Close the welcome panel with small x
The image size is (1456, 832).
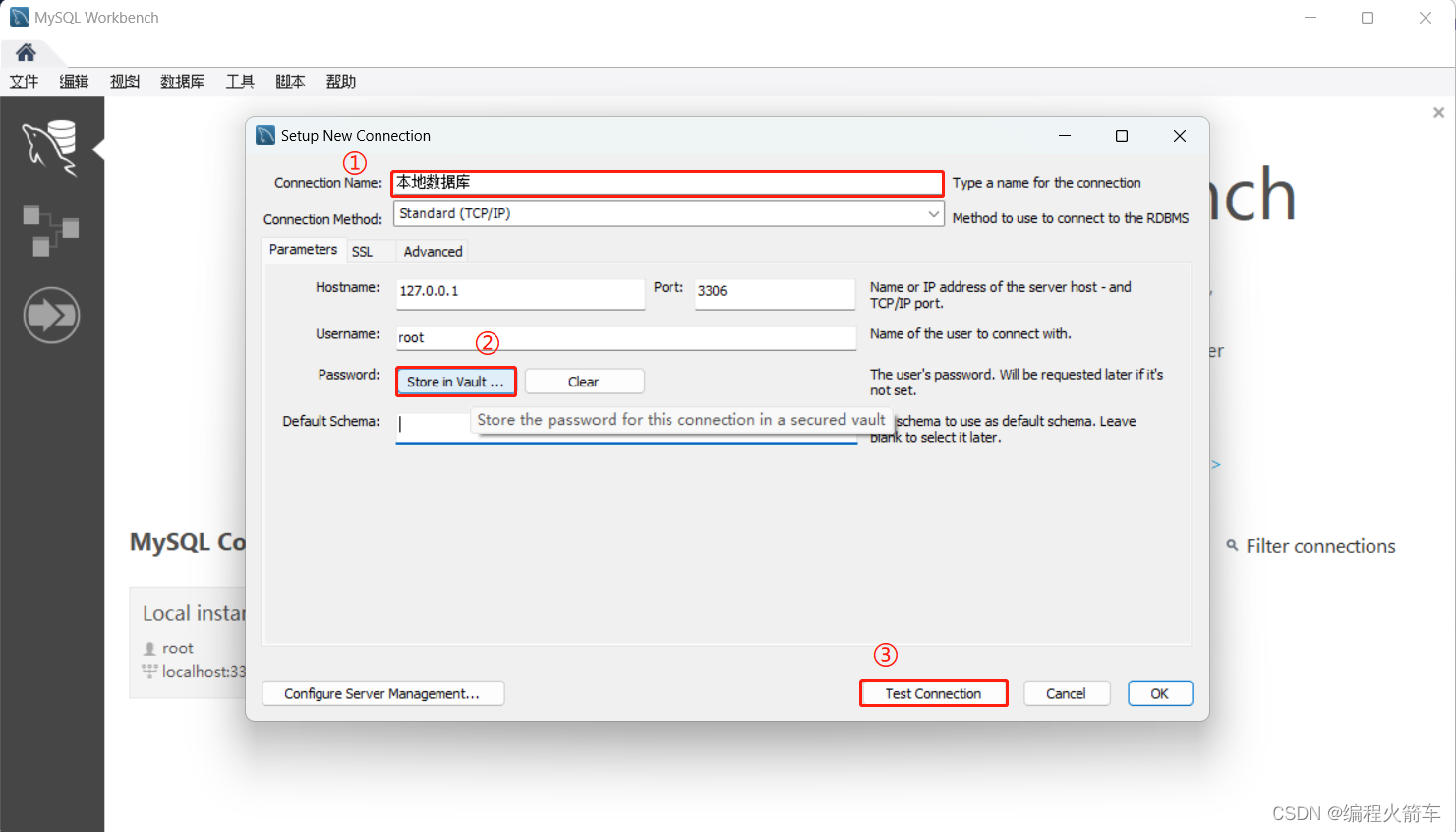click(x=1438, y=112)
